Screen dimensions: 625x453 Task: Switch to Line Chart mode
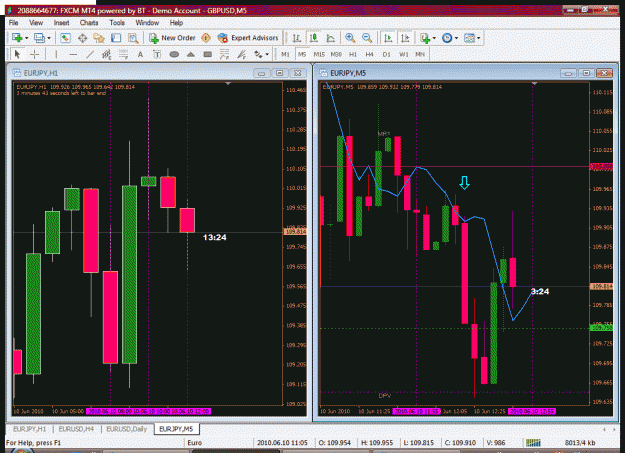click(x=330, y=38)
